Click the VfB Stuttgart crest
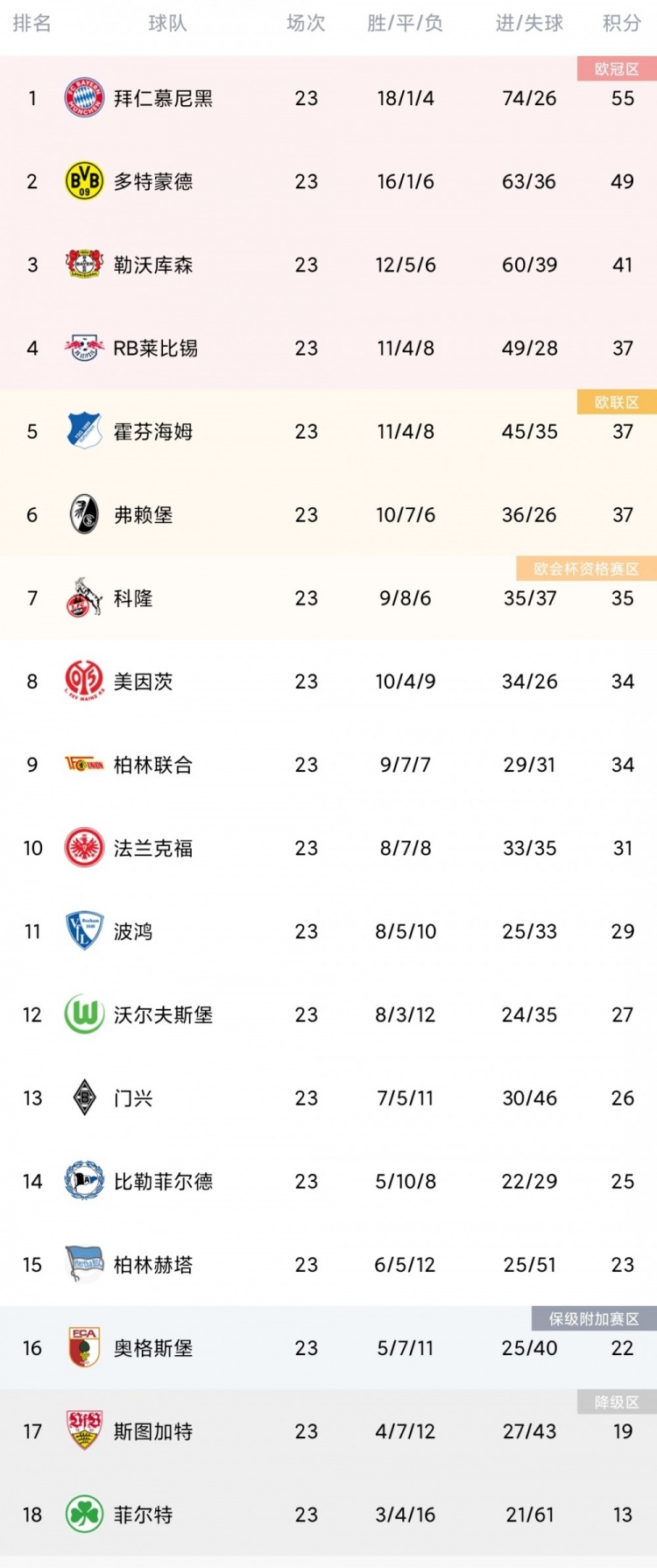Image resolution: width=657 pixels, height=1568 pixels. (x=84, y=1431)
